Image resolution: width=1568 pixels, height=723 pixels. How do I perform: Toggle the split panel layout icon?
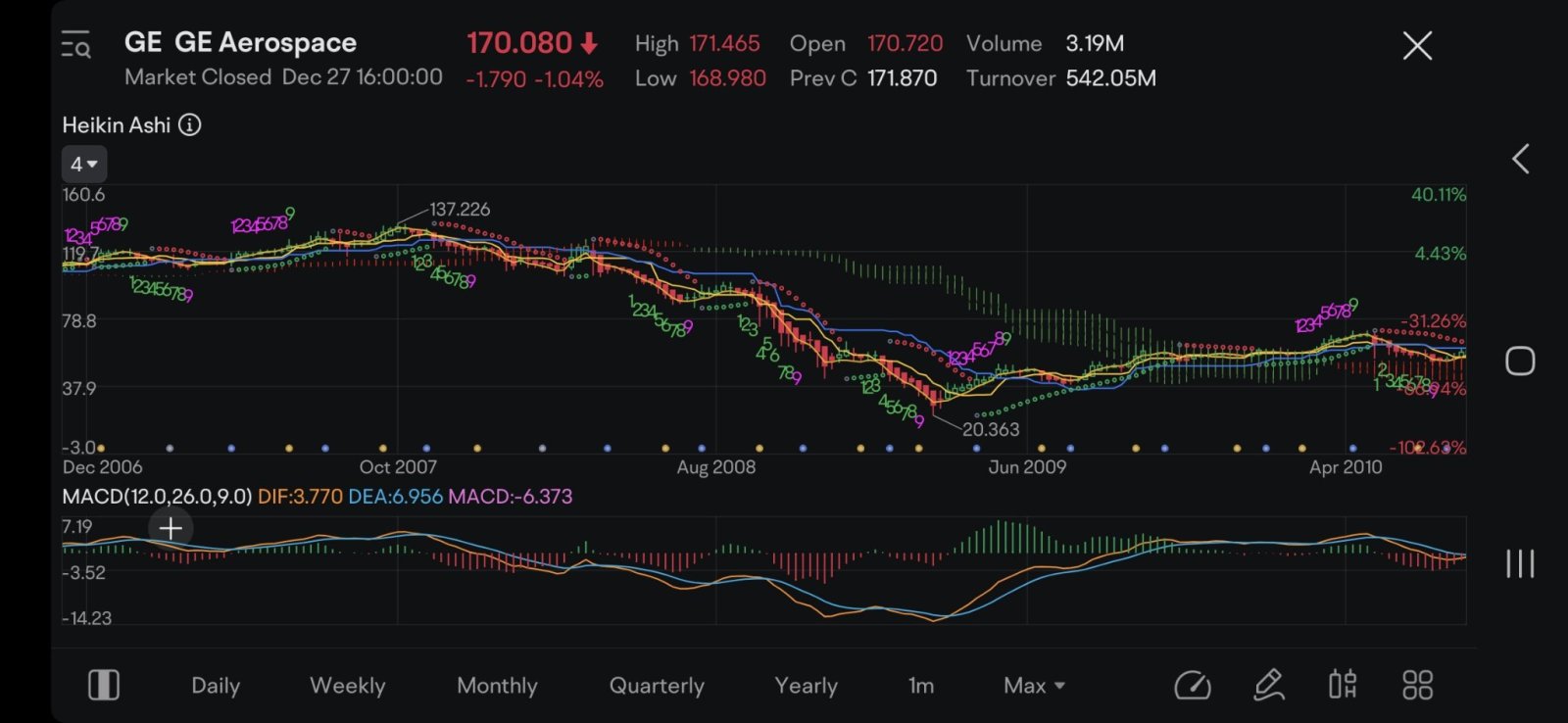point(104,685)
